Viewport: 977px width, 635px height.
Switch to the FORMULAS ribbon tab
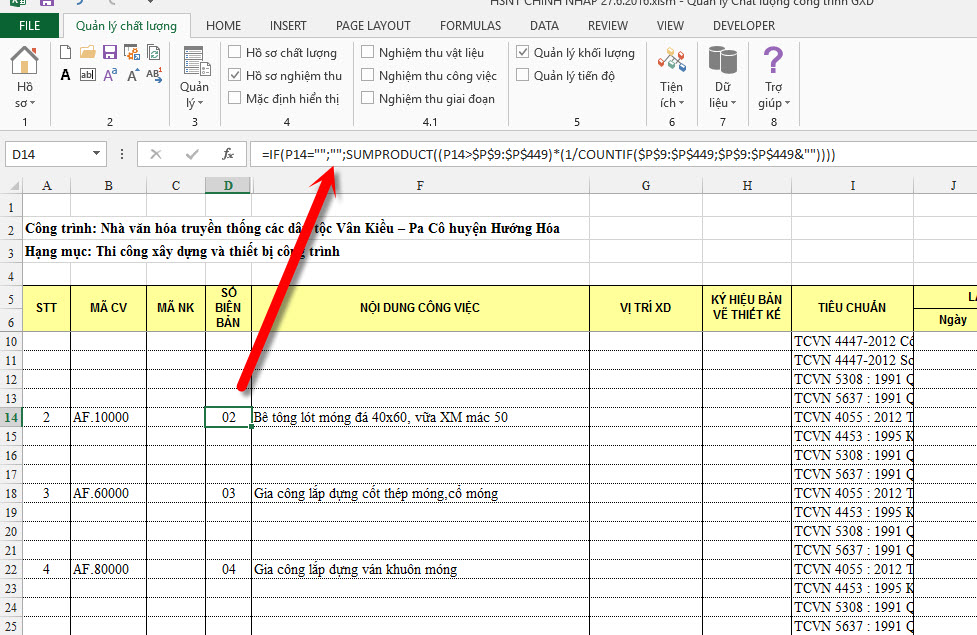click(470, 26)
